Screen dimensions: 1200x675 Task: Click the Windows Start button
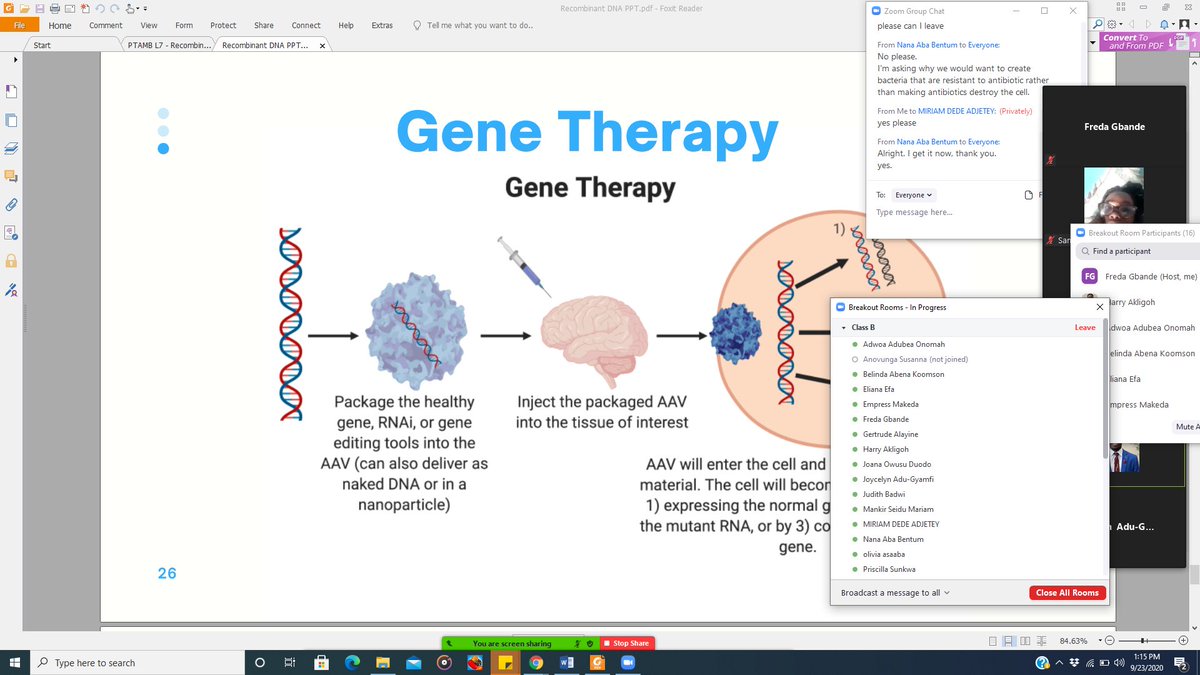[x=15, y=663]
